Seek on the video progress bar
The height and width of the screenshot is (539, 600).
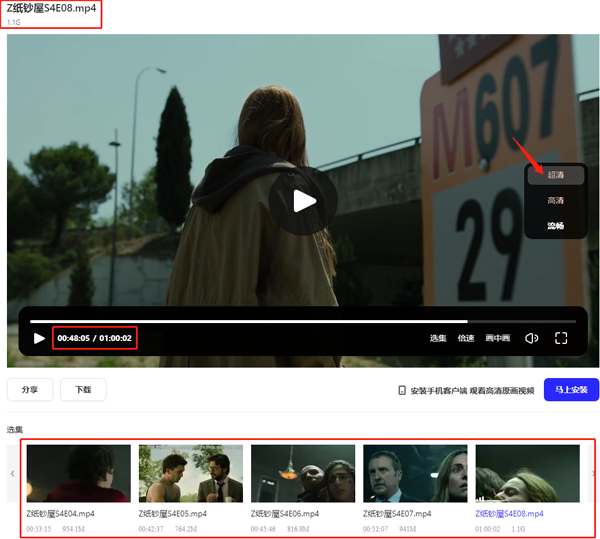pyautogui.click(x=303, y=322)
